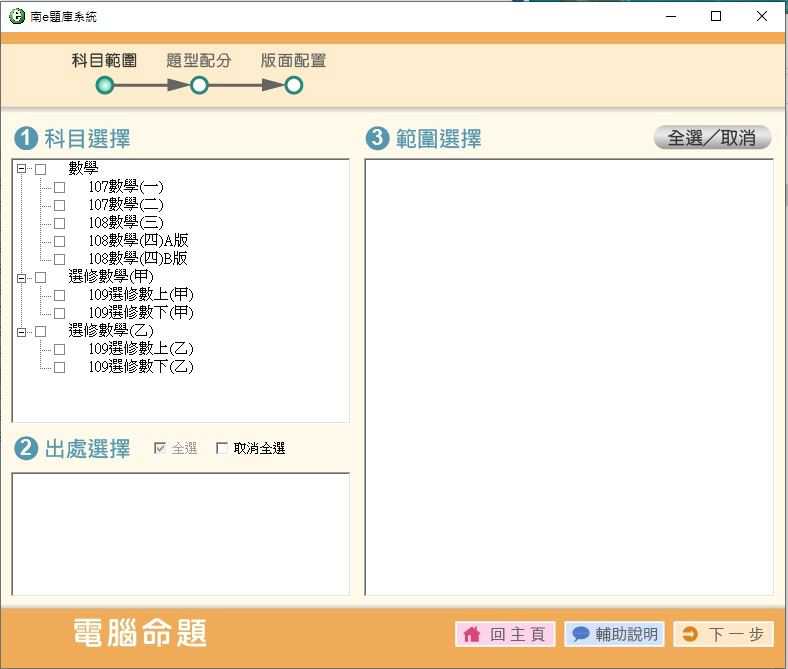Toggle the 取消全選 checkbox
The height and width of the screenshot is (669, 788).
coord(222,448)
